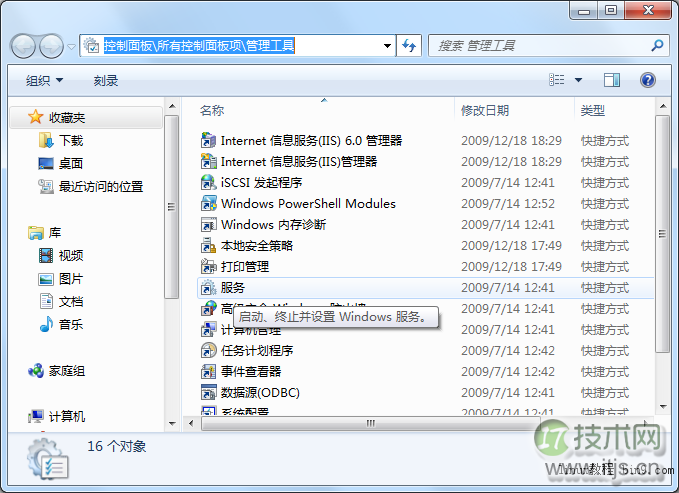Click the search magnifier icon
679x493 pixels.
click(657, 45)
